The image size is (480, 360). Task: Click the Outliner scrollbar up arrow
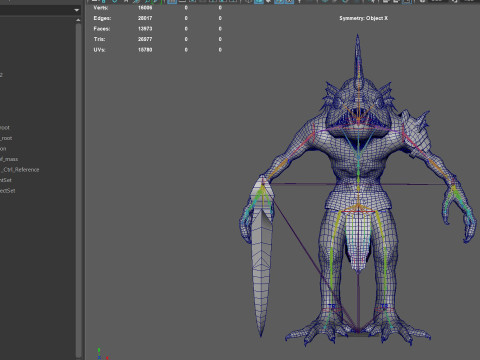[x=78, y=20]
